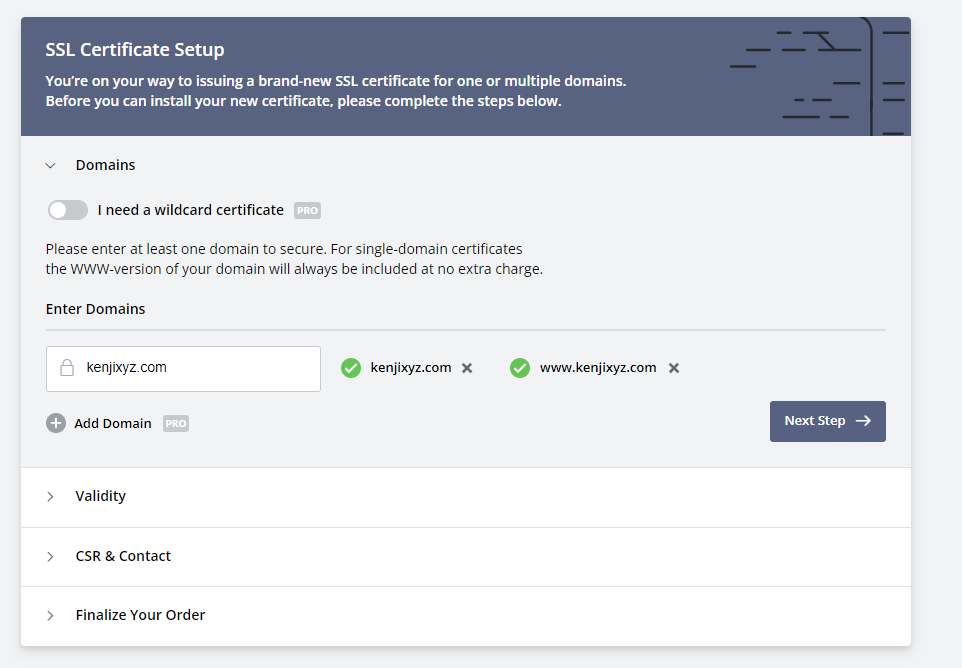
Task: Click green checkmark beside www.kenjixyz.com
Action: click(x=520, y=368)
